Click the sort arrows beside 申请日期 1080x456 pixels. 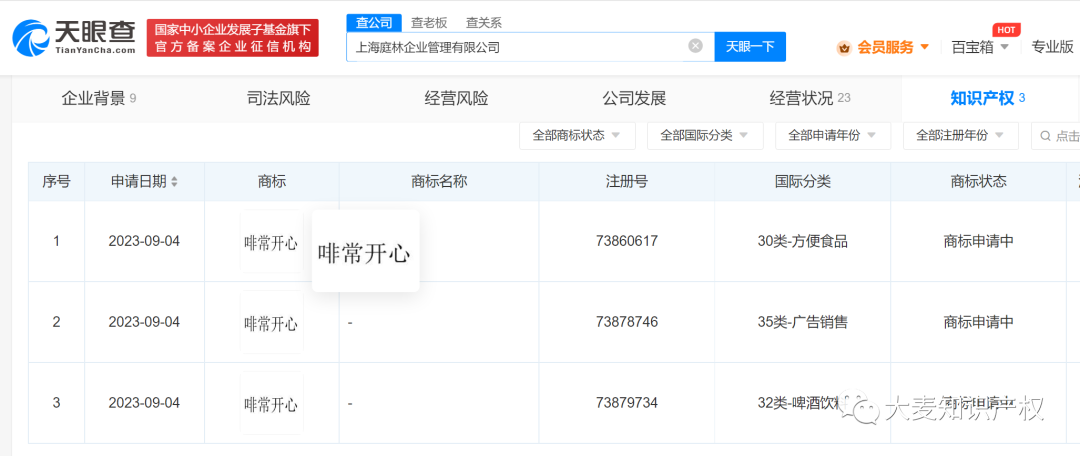click(x=174, y=182)
